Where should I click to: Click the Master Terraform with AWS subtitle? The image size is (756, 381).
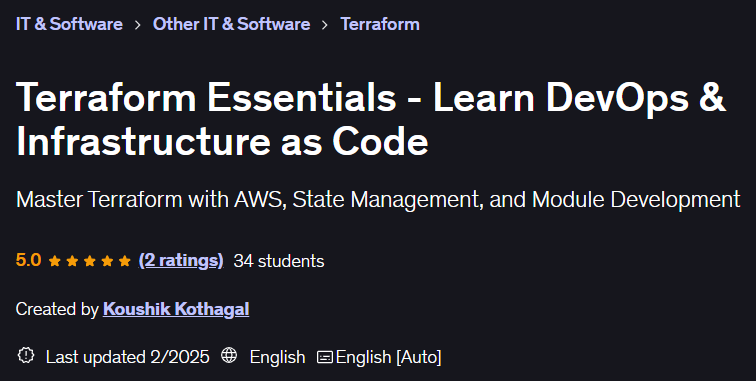click(378, 200)
